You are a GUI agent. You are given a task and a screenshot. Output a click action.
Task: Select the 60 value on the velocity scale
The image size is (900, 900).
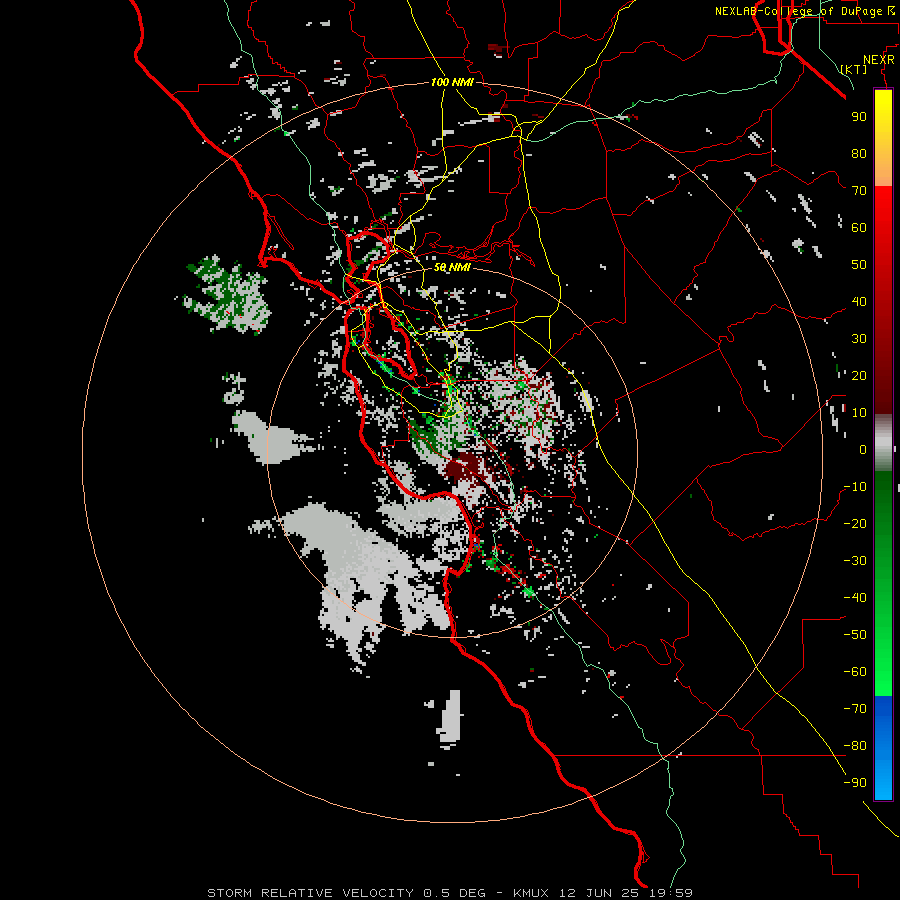click(x=859, y=228)
